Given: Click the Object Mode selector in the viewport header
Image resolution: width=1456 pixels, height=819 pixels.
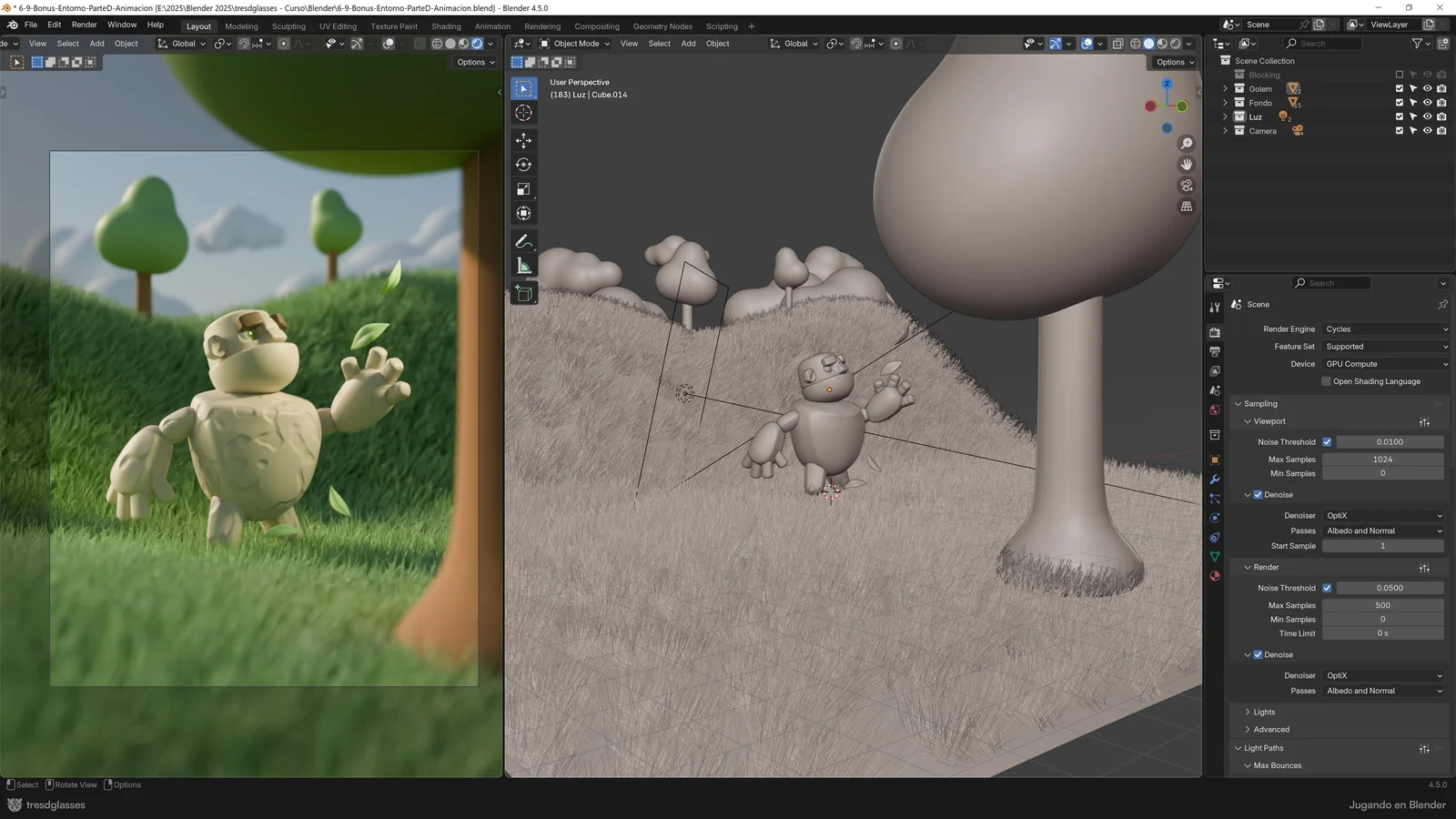Looking at the screenshot, I should [575, 43].
